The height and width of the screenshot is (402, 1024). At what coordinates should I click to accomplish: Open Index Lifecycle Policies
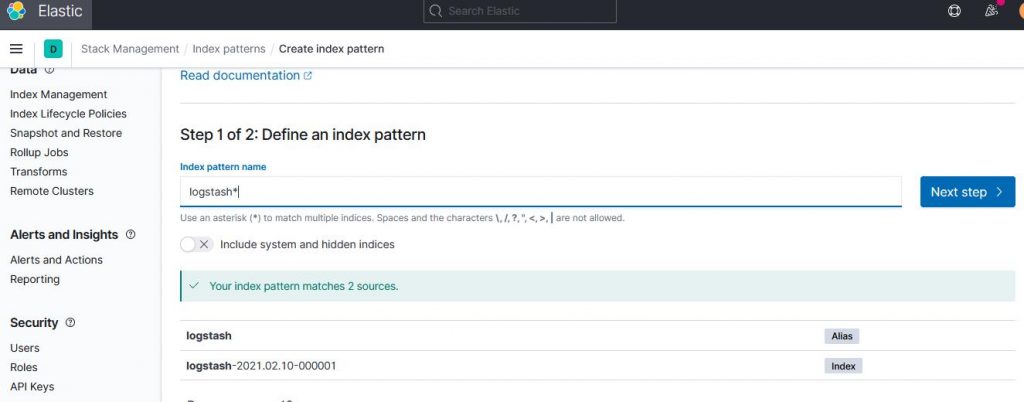[69, 114]
